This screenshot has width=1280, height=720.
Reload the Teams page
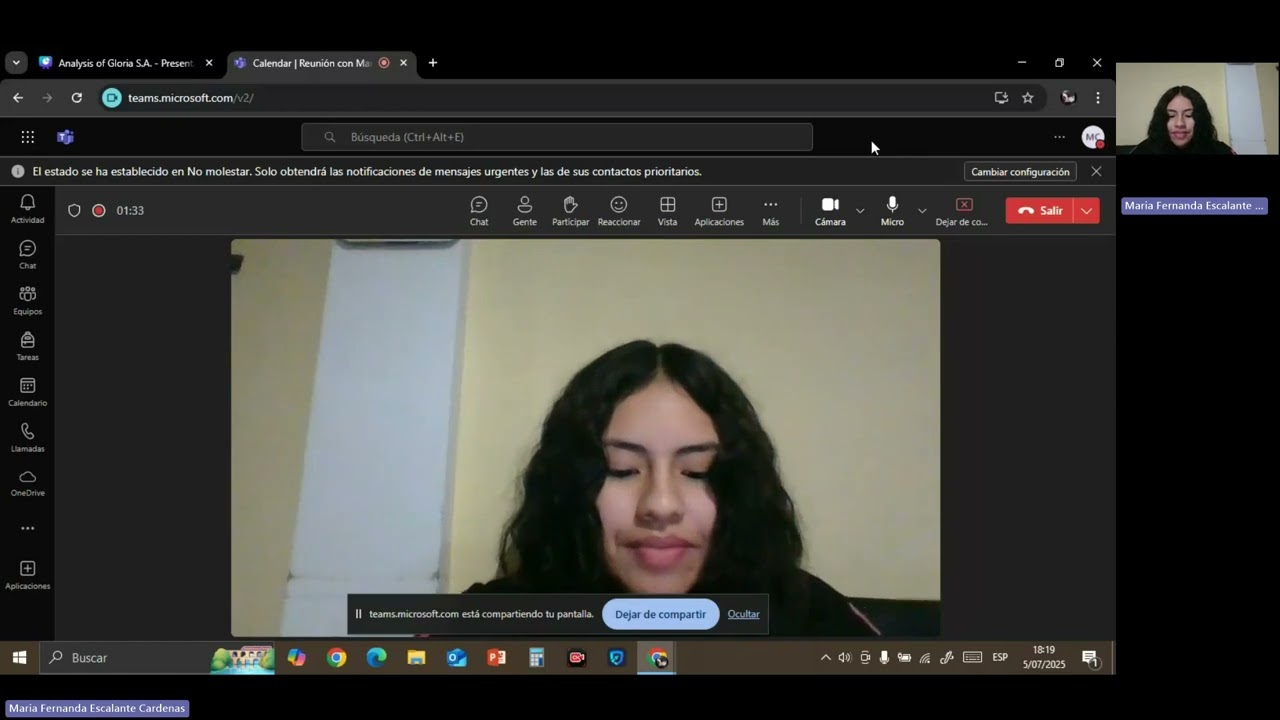(x=76, y=98)
